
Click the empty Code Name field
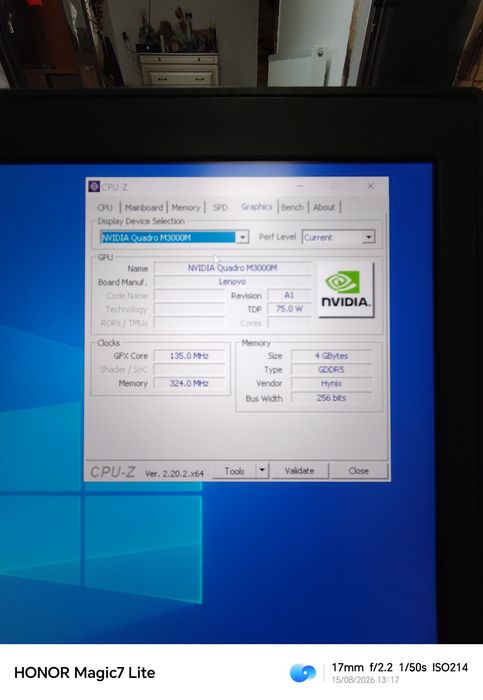(190, 296)
